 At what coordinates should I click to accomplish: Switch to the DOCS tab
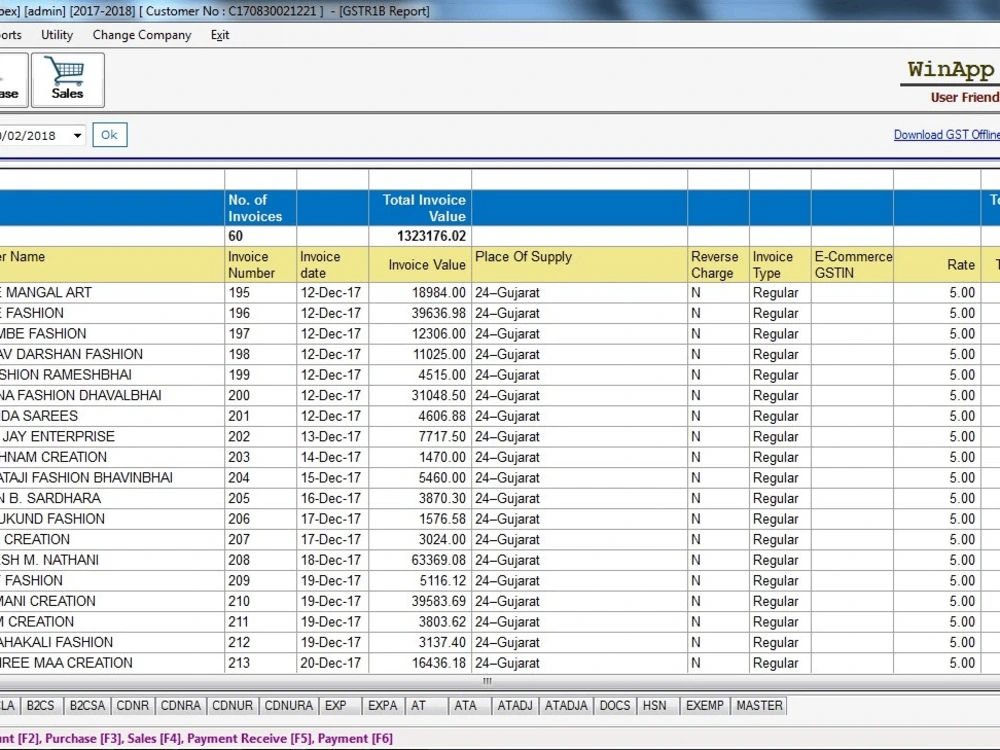coord(615,705)
